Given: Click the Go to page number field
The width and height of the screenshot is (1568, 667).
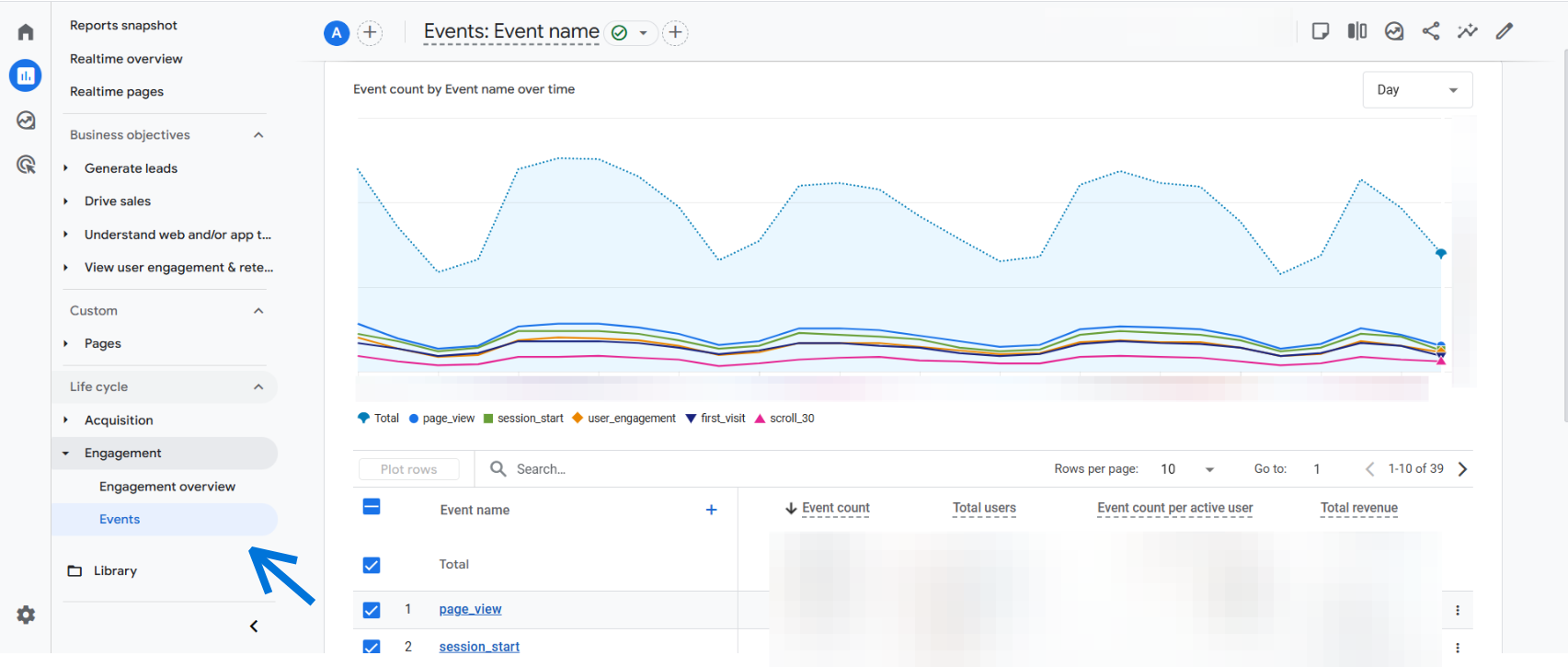Looking at the screenshot, I should point(1317,469).
